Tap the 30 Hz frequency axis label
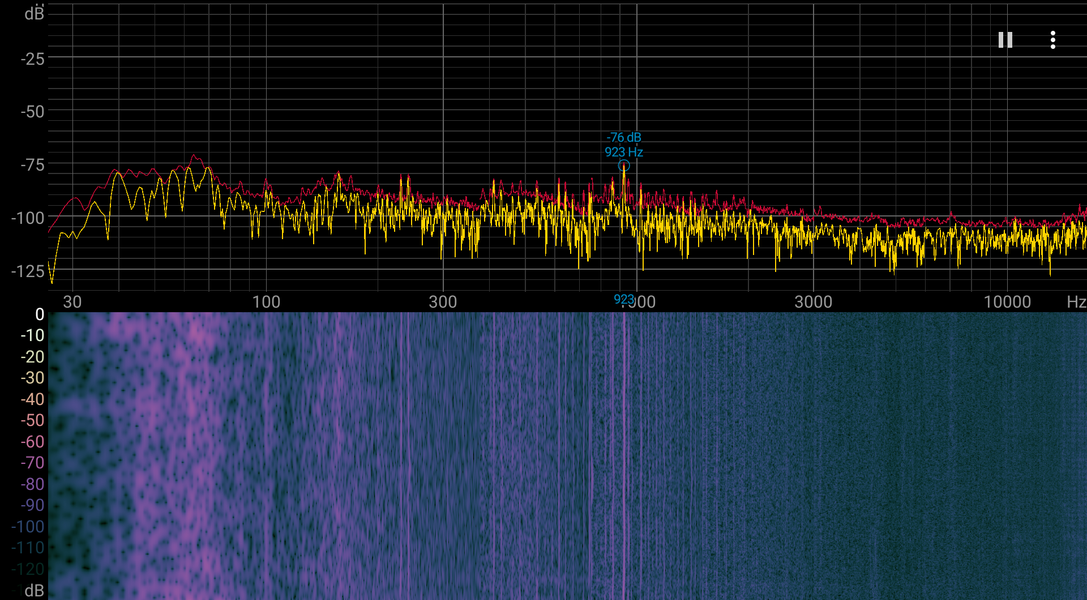The height and width of the screenshot is (600, 1087). tap(72, 302)
